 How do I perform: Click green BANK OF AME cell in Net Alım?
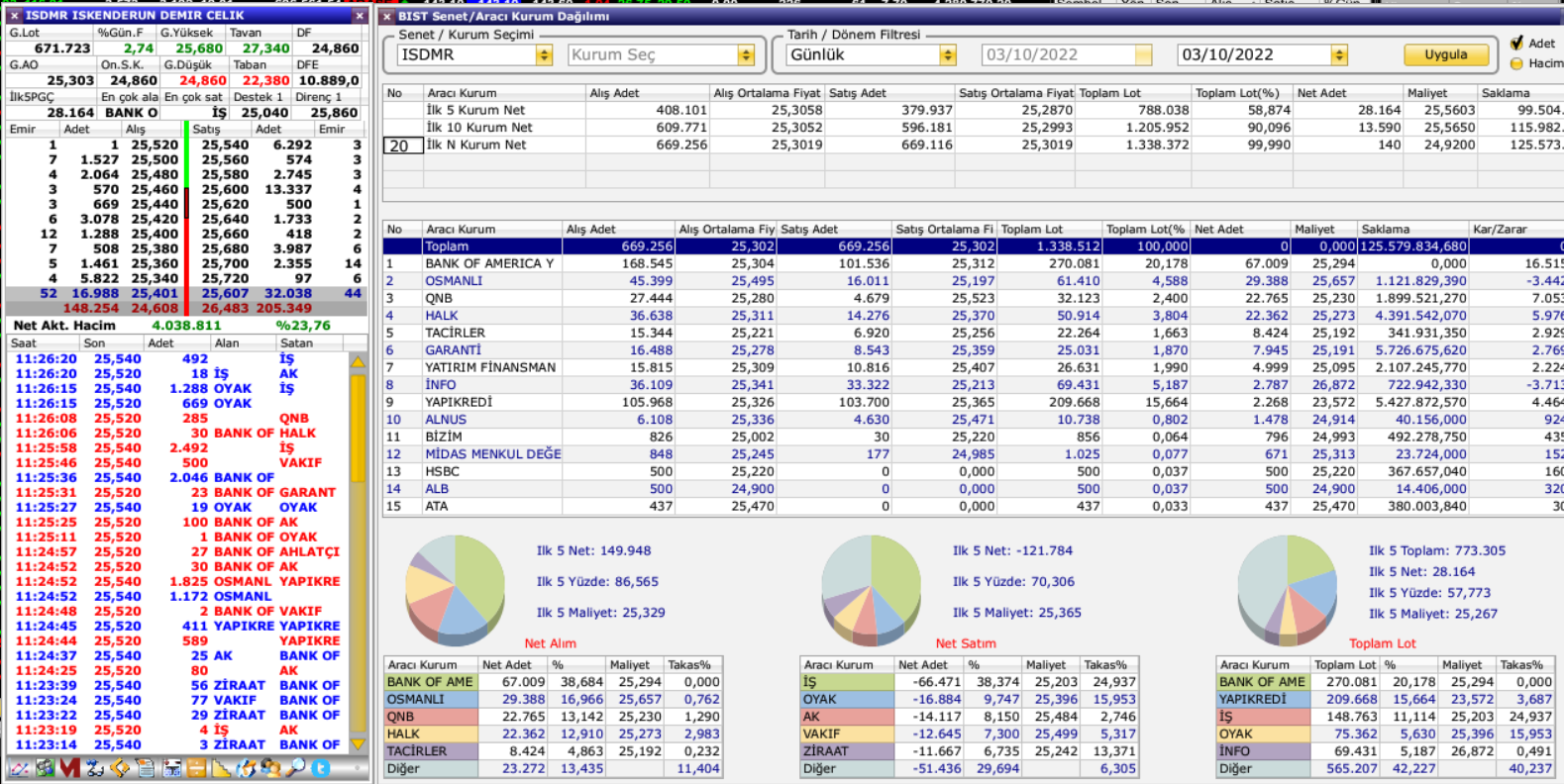pyautogui.click(x=430, y=682)
